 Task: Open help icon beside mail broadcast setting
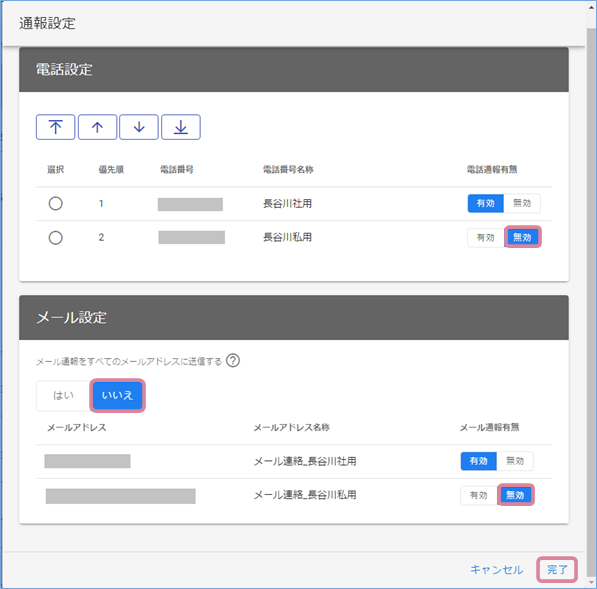pos(233,360)
